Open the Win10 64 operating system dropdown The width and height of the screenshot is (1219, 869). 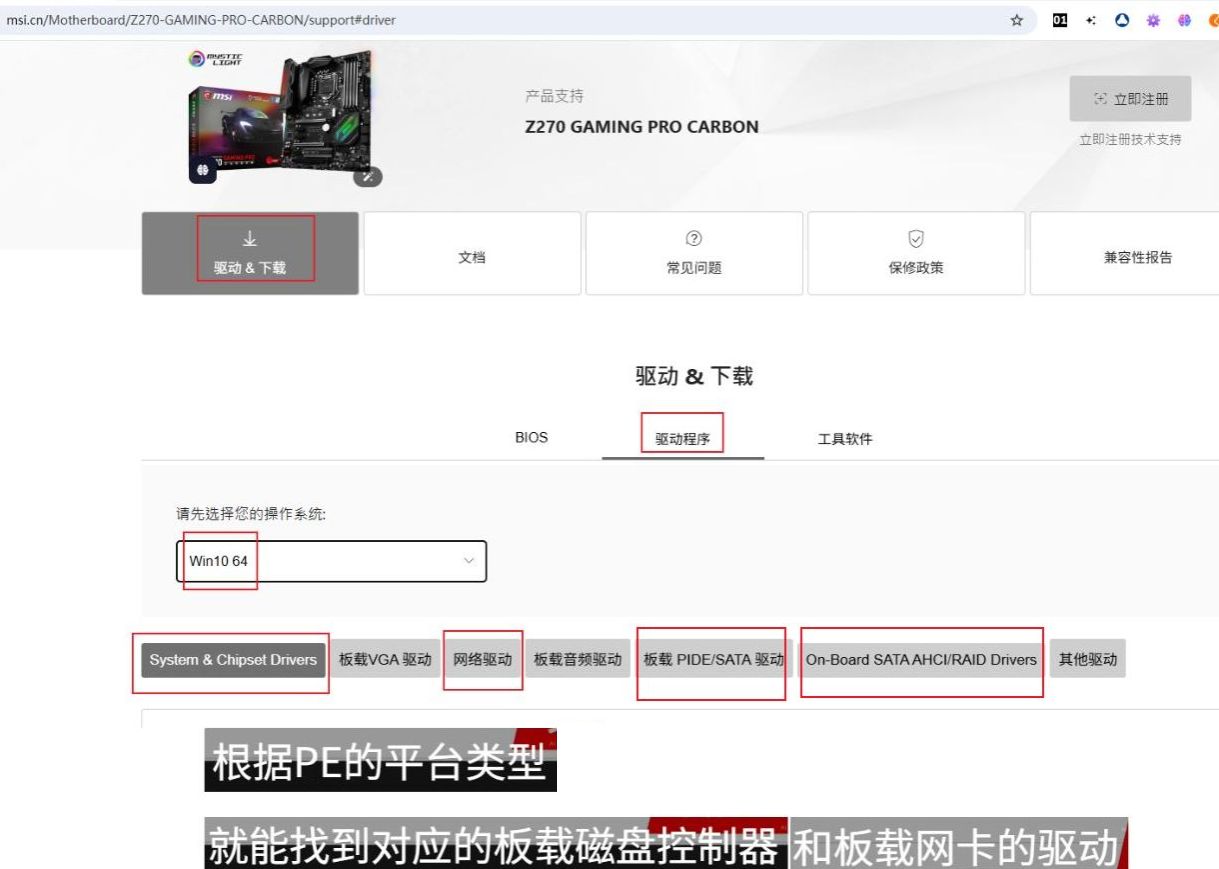(331, 561)
